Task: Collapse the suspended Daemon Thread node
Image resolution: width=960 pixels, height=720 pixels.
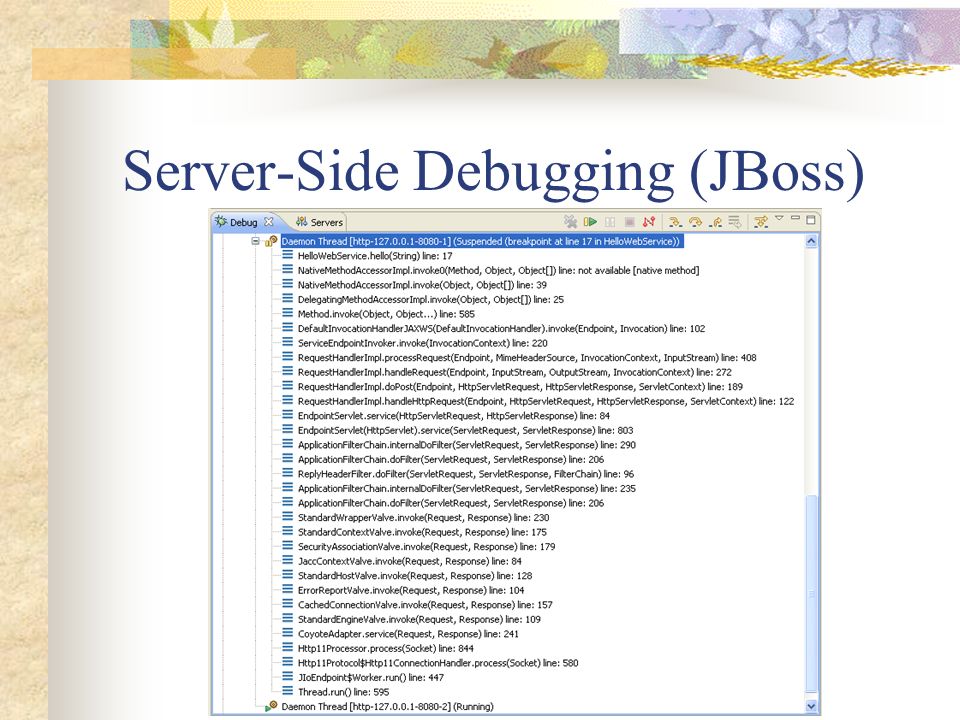Action: (255, 241)
